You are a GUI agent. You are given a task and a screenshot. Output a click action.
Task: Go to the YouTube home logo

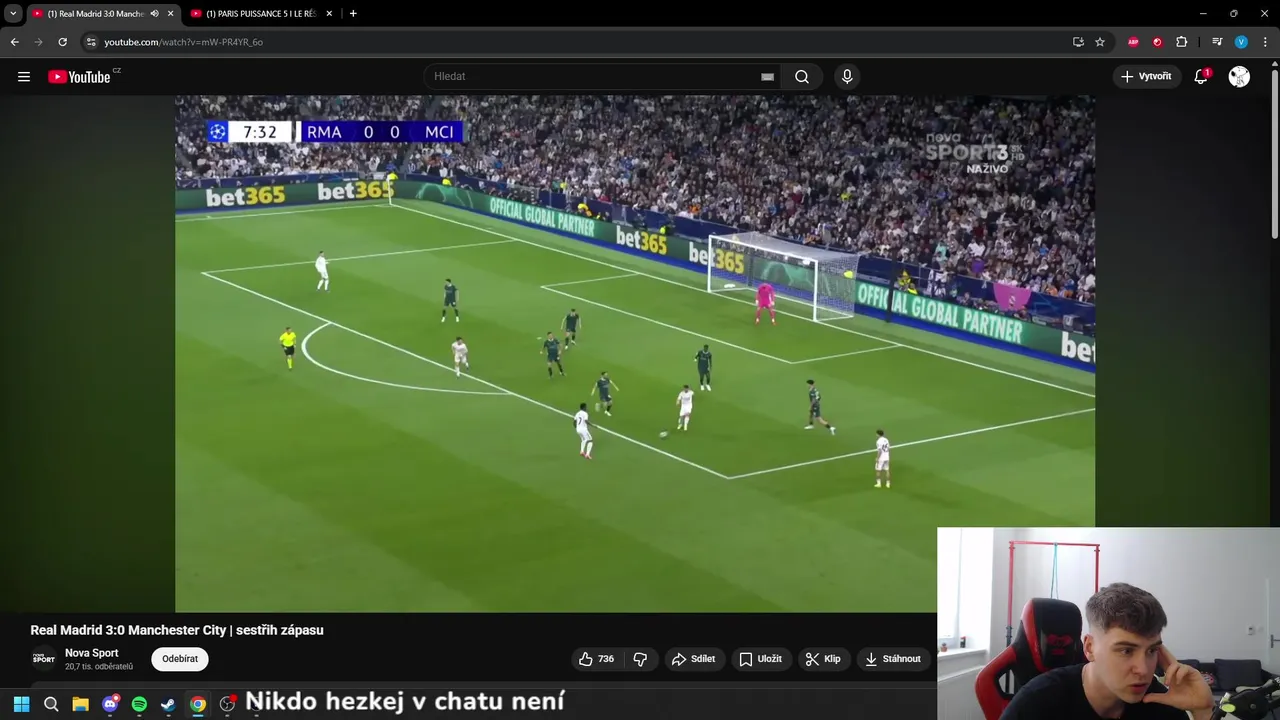[x=79, y=77]
